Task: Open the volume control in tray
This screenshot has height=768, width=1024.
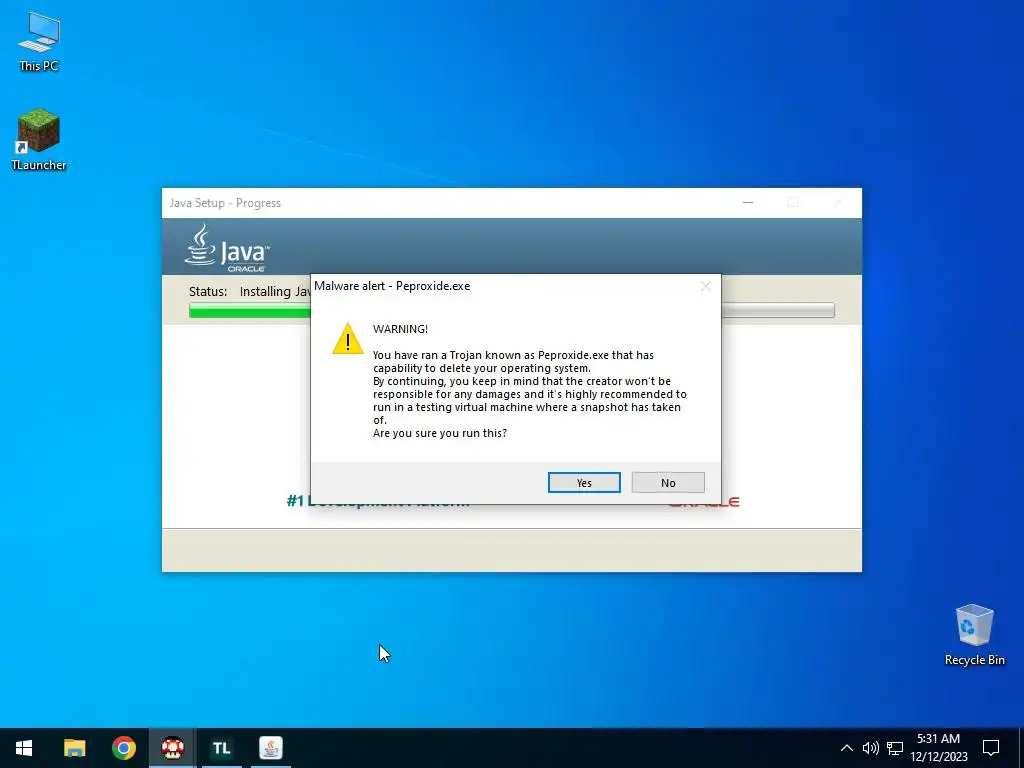Action: [871, 748]
